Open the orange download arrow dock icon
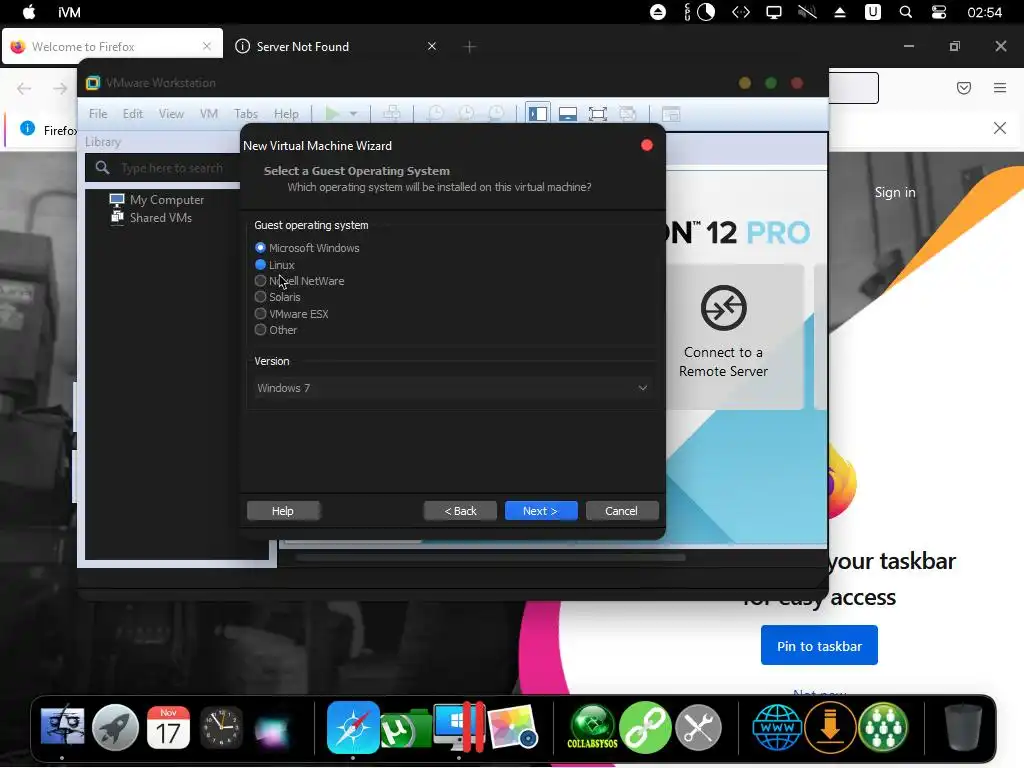The width and height of the screenshot is (1024, 768). [830, 728]
